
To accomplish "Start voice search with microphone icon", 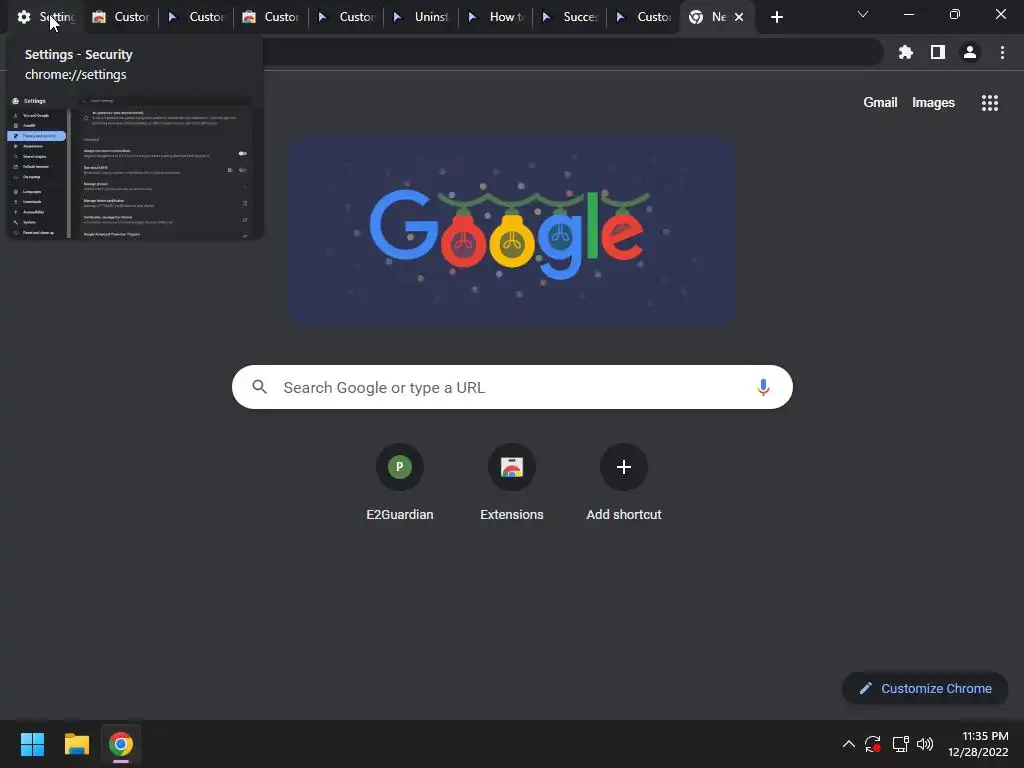I will point(763,387).
